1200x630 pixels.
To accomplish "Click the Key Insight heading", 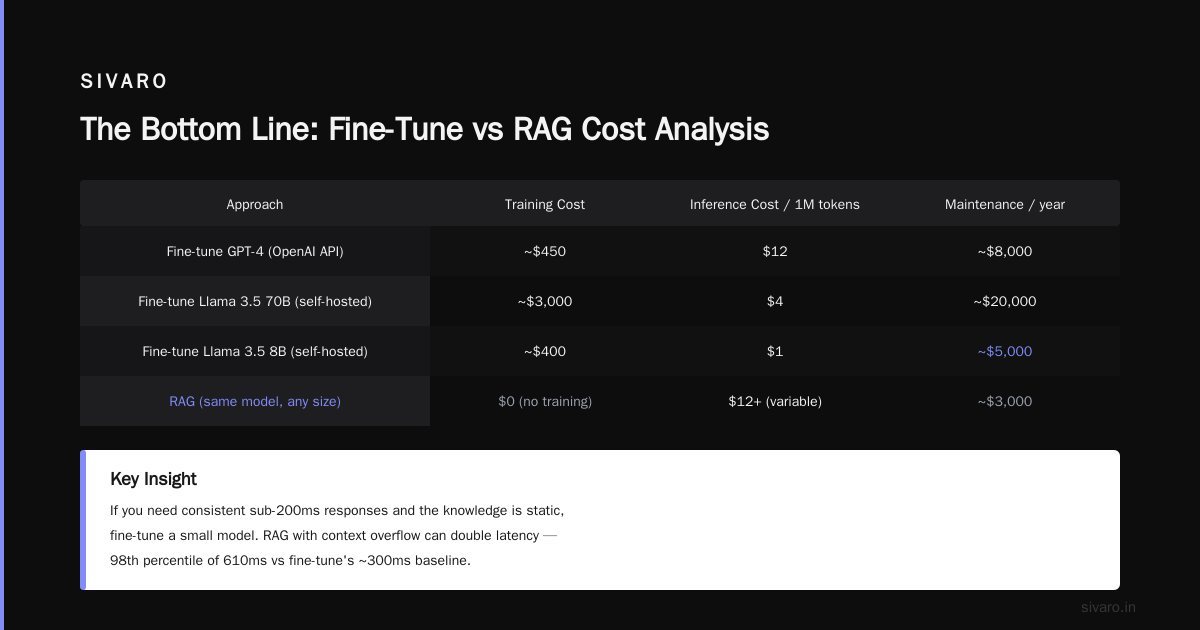I will pos(153,479).
